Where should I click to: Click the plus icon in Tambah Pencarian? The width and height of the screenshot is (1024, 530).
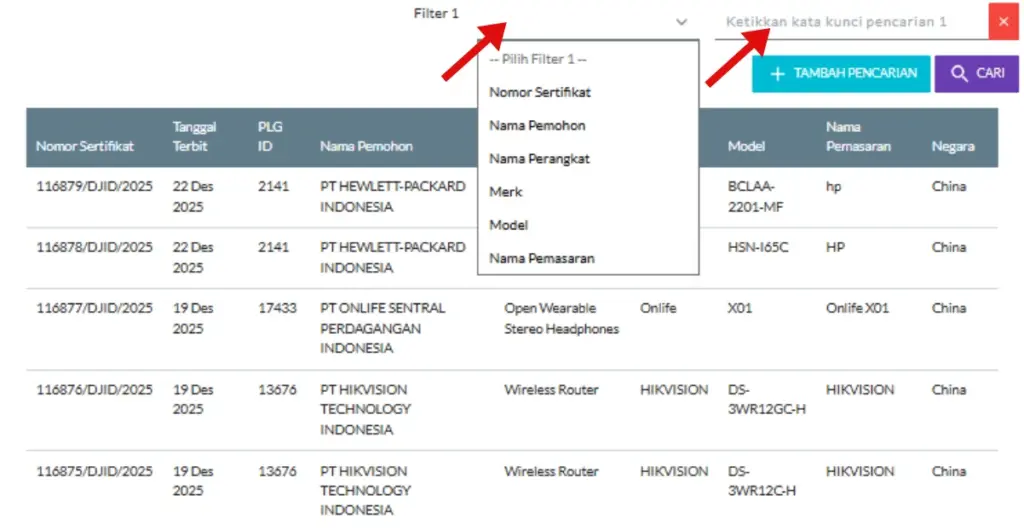[776, 73]
